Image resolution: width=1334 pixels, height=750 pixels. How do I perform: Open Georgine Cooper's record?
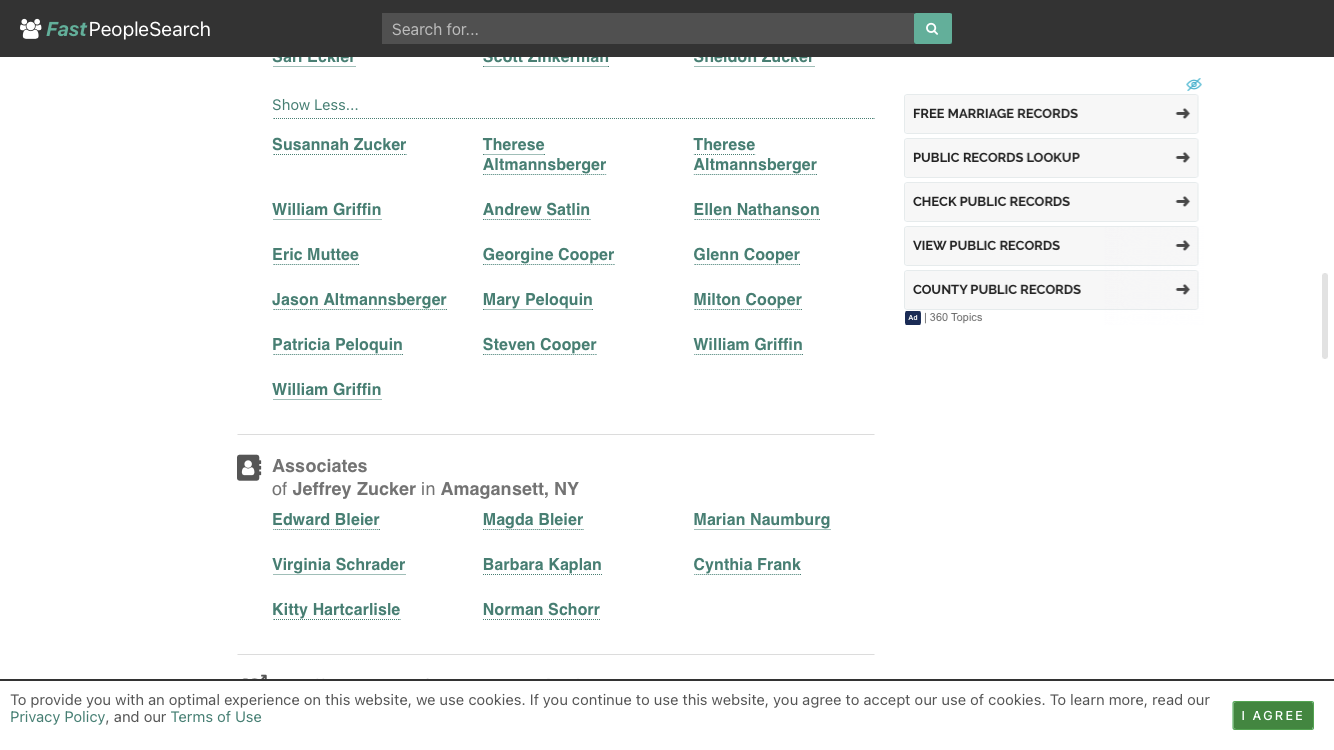548,254
